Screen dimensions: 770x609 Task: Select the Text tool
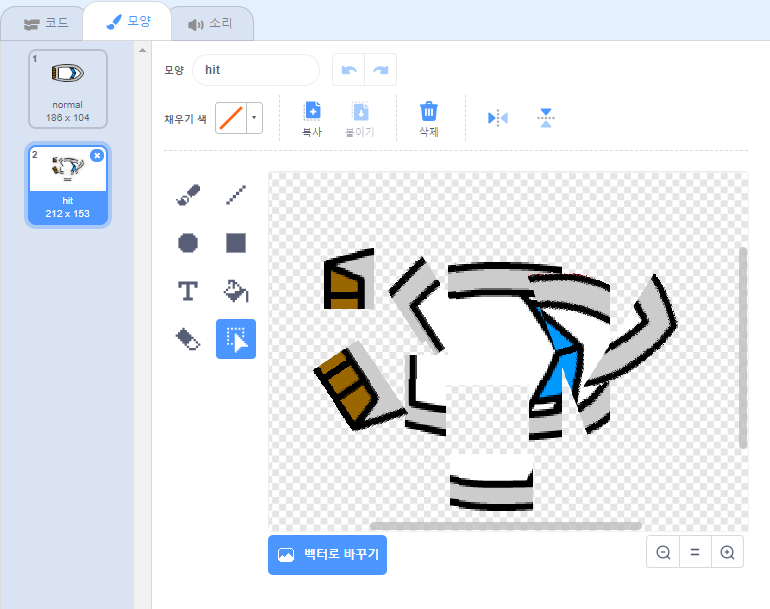187,291
